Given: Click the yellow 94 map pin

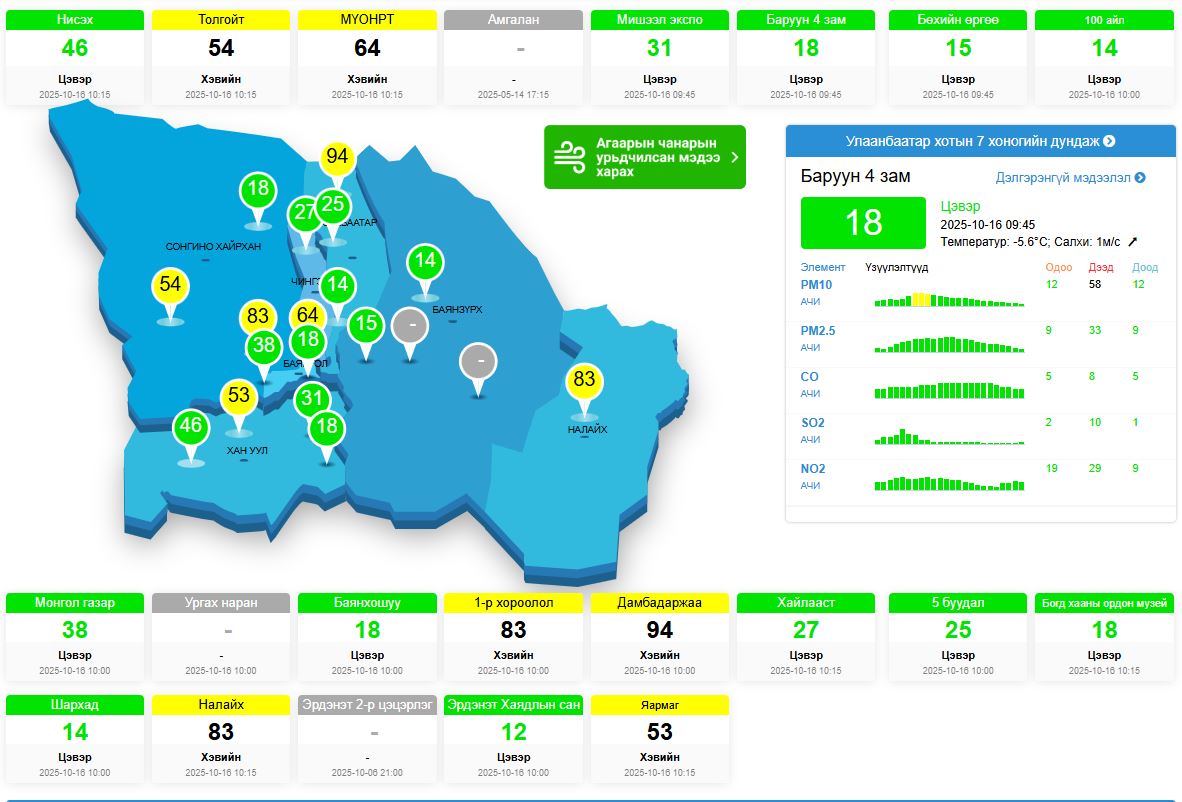Looking at the screenshot, I should 337,157.
